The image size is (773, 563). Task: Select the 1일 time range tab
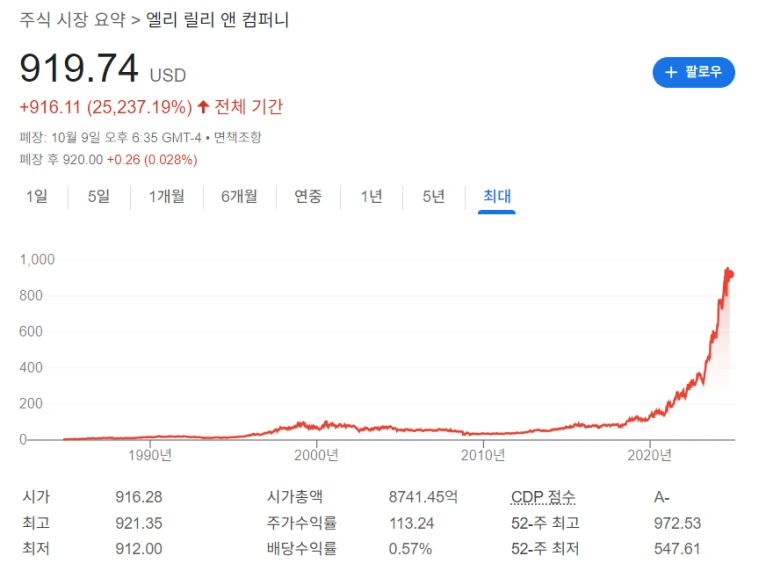(x=37, y=196)
